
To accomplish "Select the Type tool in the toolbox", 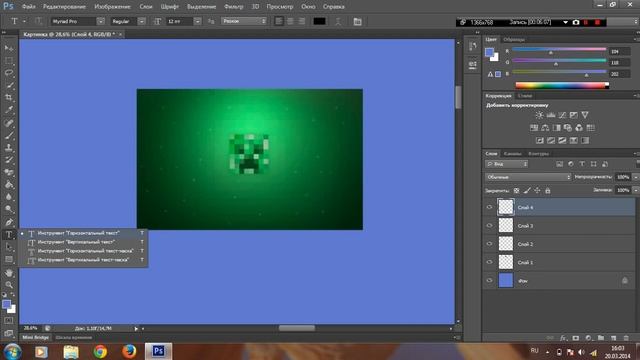I will click(x=9, y=234).
